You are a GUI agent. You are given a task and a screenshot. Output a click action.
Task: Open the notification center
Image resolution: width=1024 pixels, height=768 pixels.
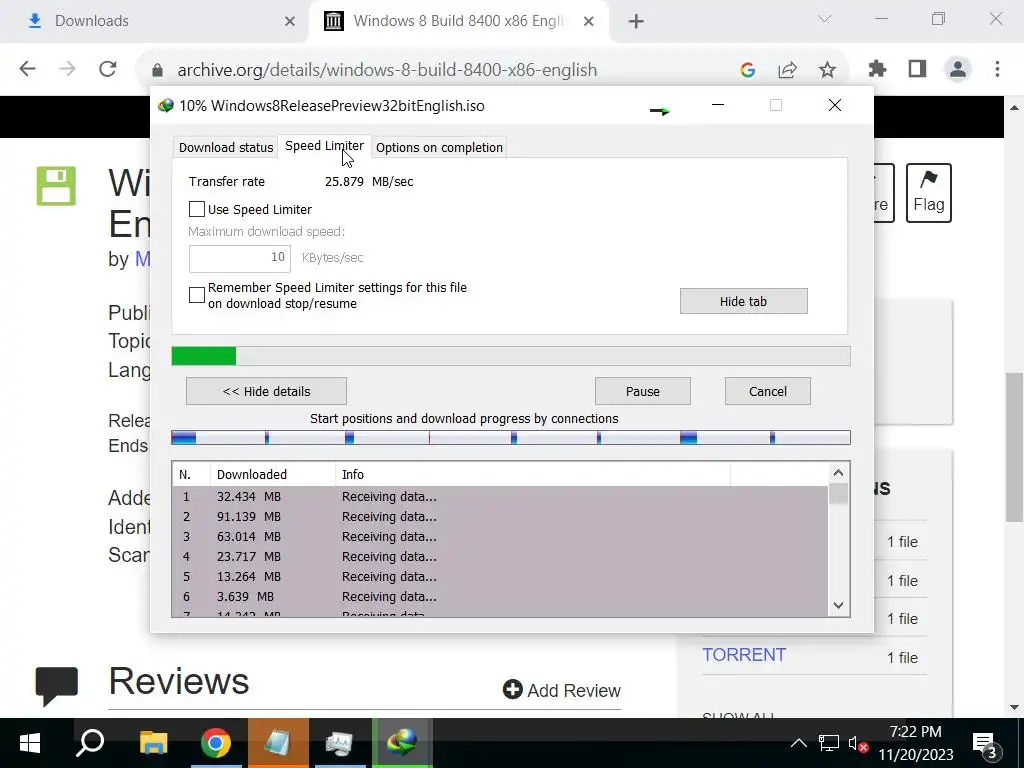985,744
